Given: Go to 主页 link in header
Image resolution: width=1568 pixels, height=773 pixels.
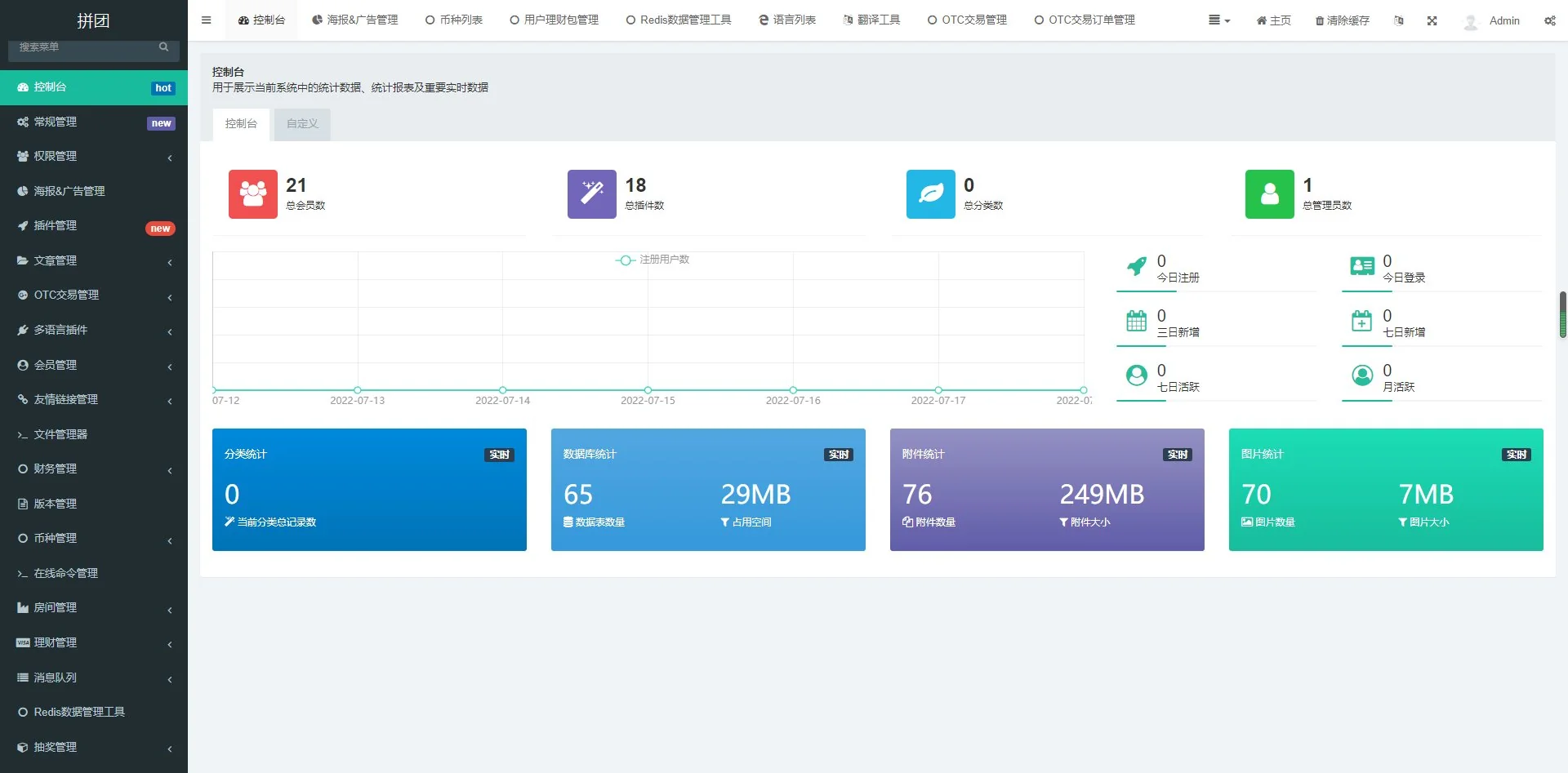Looking at the screenshot, I should tap(1273, 20).
